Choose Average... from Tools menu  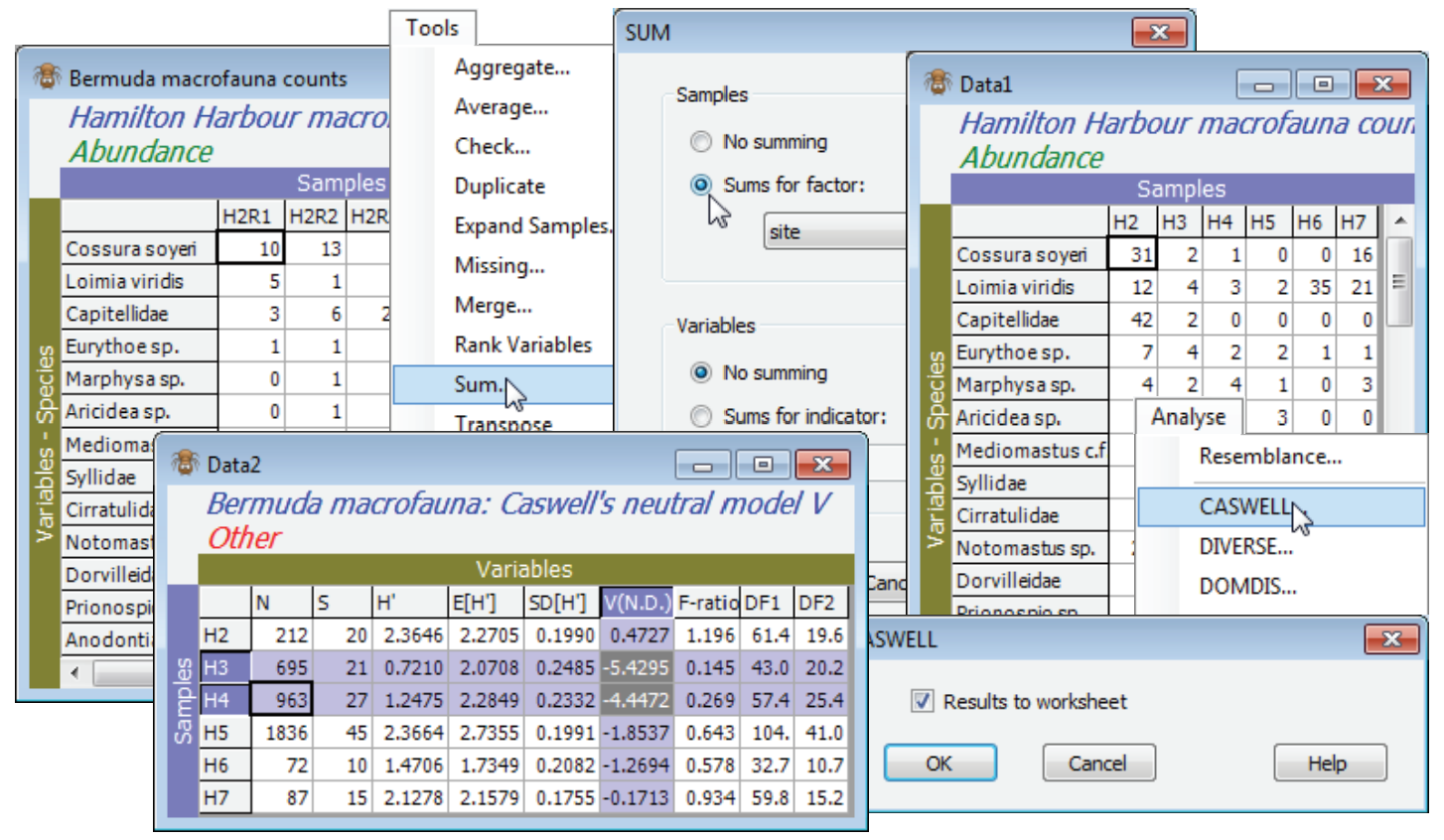pyautogui.click(x=501, y=107)
